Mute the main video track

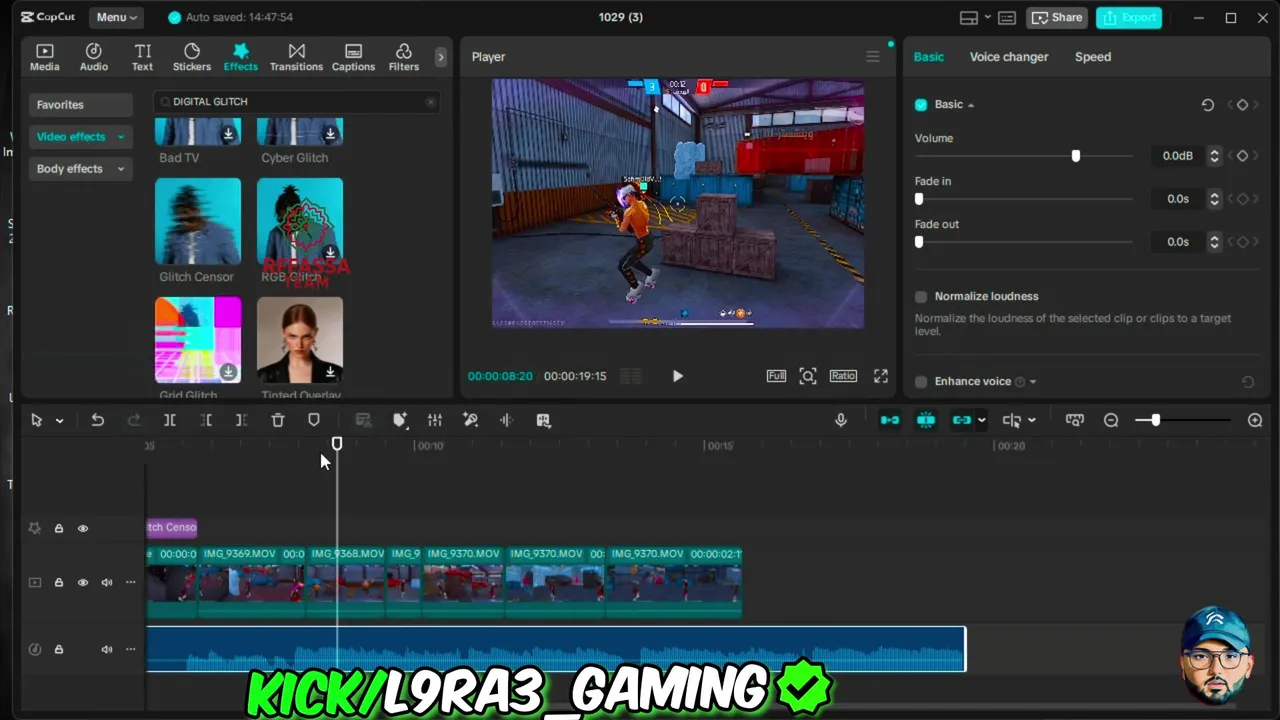[107, 583]
